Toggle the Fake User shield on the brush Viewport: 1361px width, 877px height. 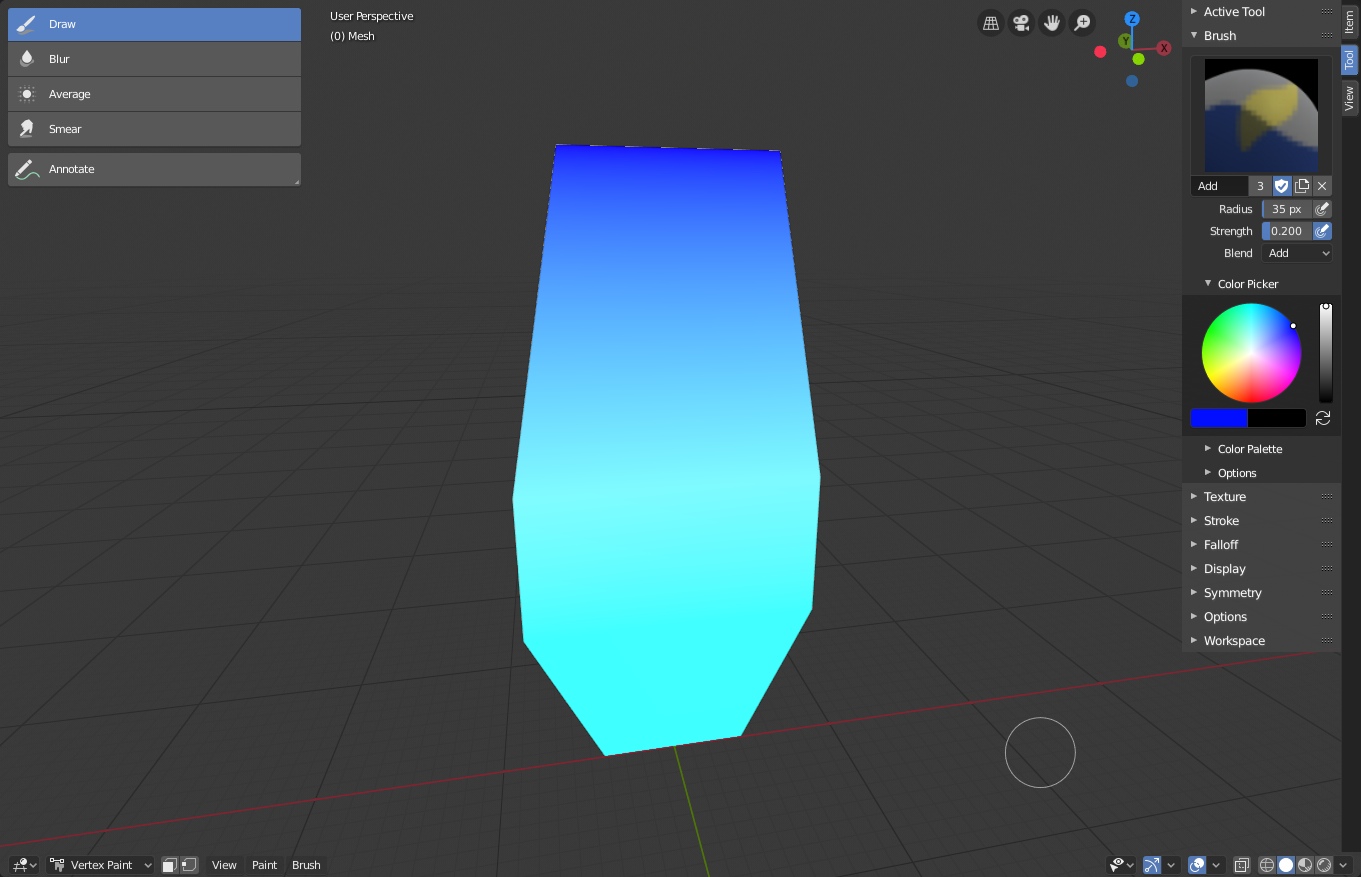click(x=1281, y=185)
